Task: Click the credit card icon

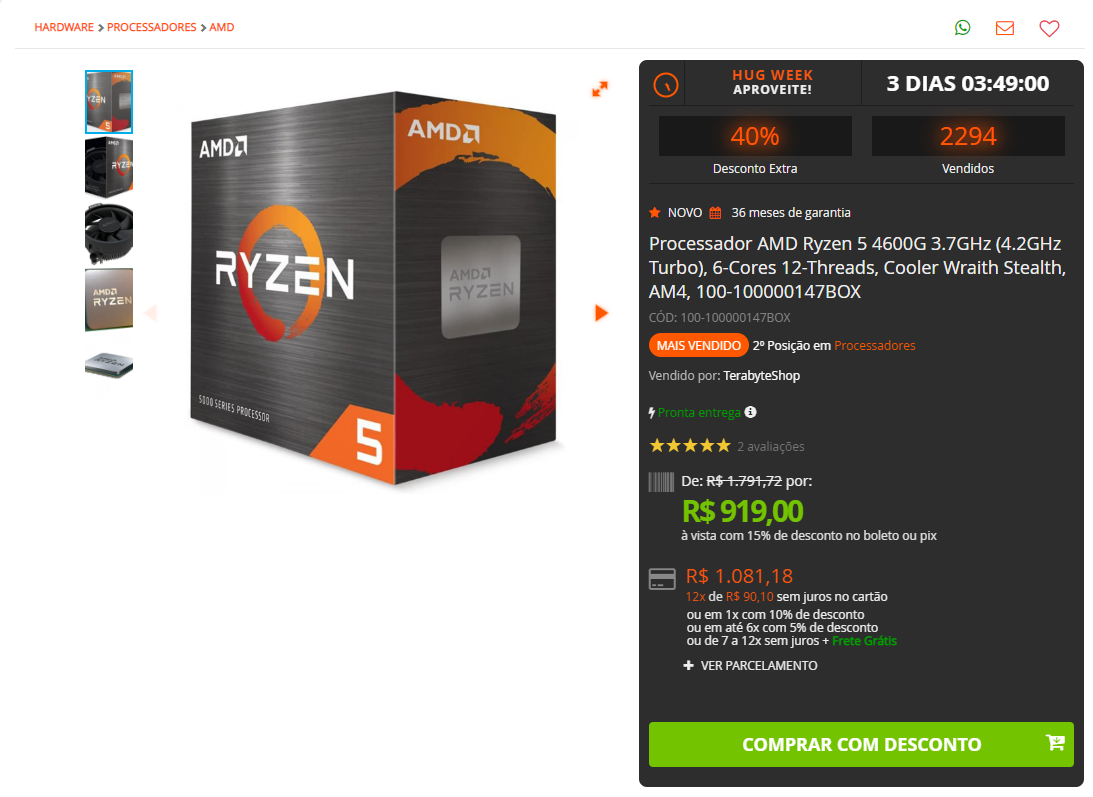Action: (662, 579)
